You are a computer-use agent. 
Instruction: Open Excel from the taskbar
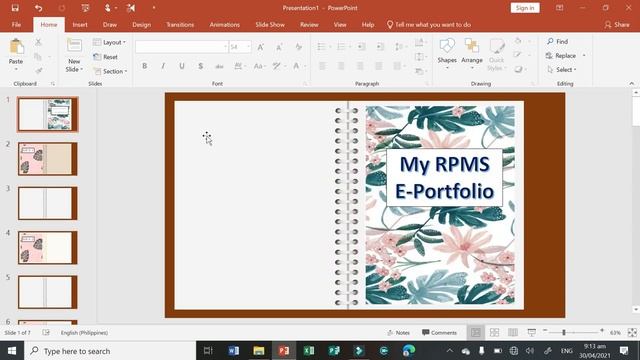point(309,351)
